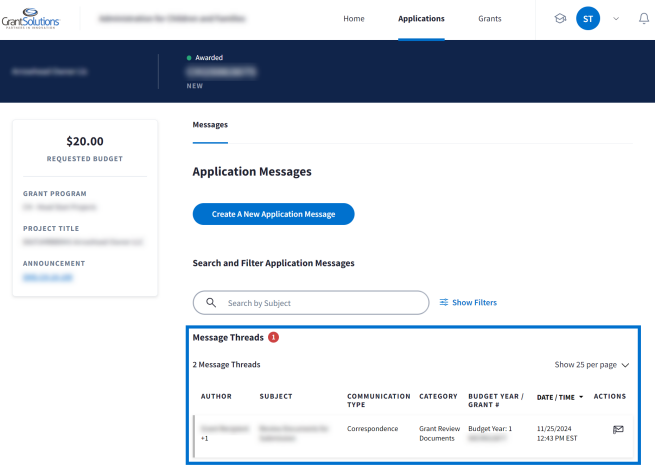This screenshot has width=655, height=465.
Task: Click the Show Filters sliders icon
Action: click(444, 302)
